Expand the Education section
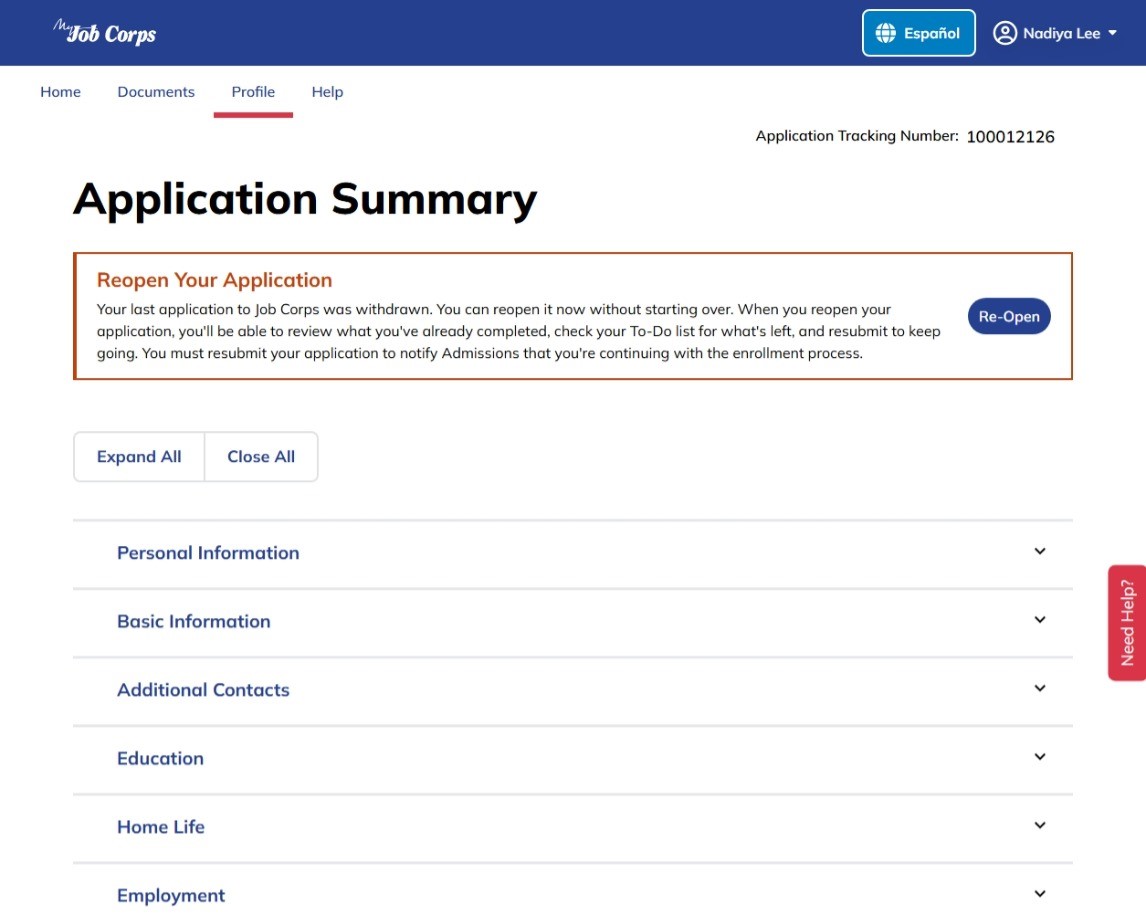This screenshot has height=917, width=1146. click(x=573, y=758)
